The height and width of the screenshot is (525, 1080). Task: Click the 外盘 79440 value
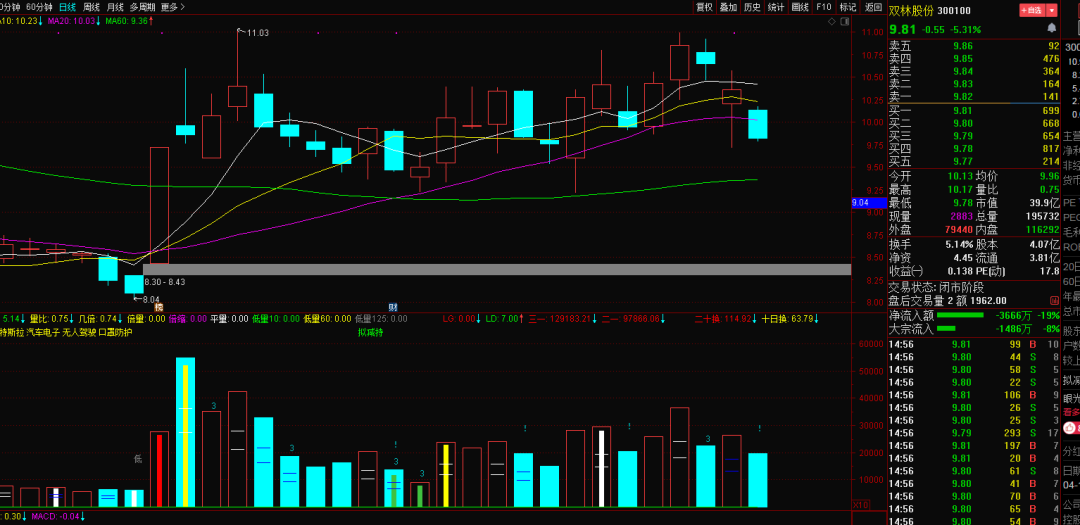pos(958,229)
